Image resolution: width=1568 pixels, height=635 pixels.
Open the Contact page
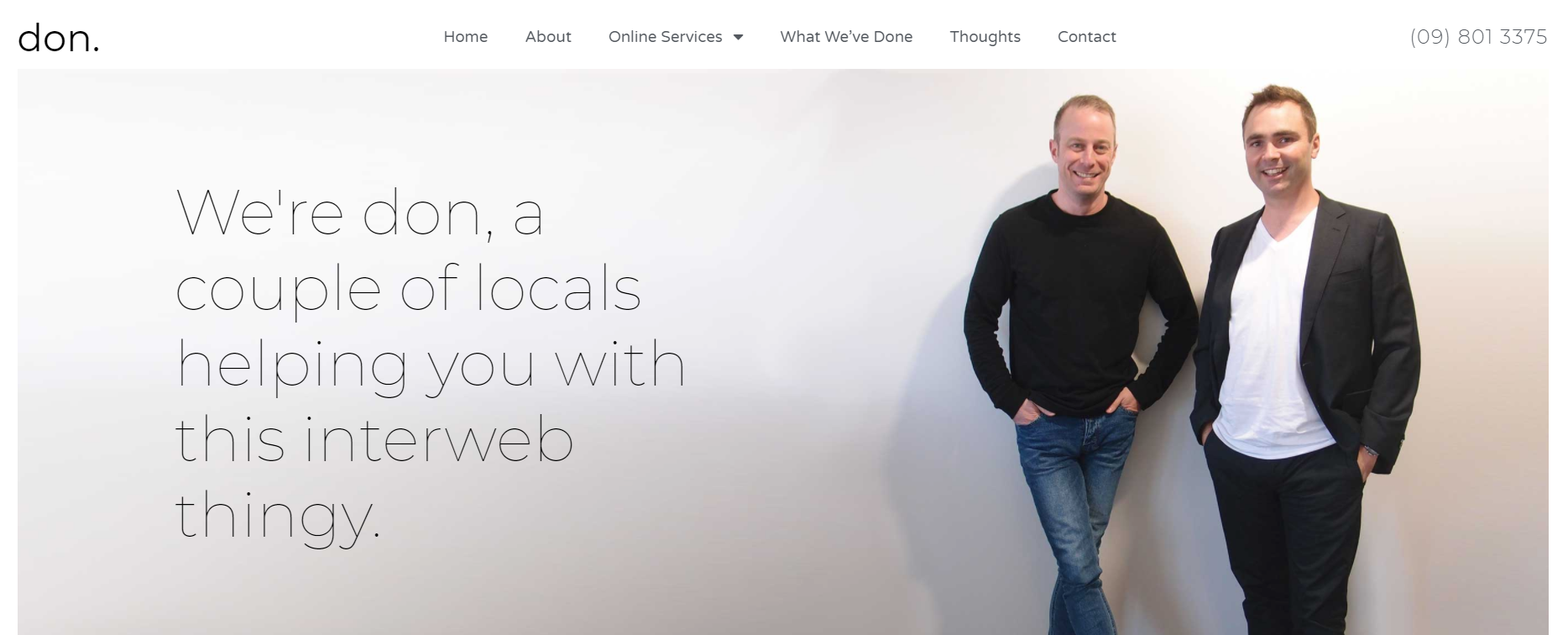click(1087, 36)
